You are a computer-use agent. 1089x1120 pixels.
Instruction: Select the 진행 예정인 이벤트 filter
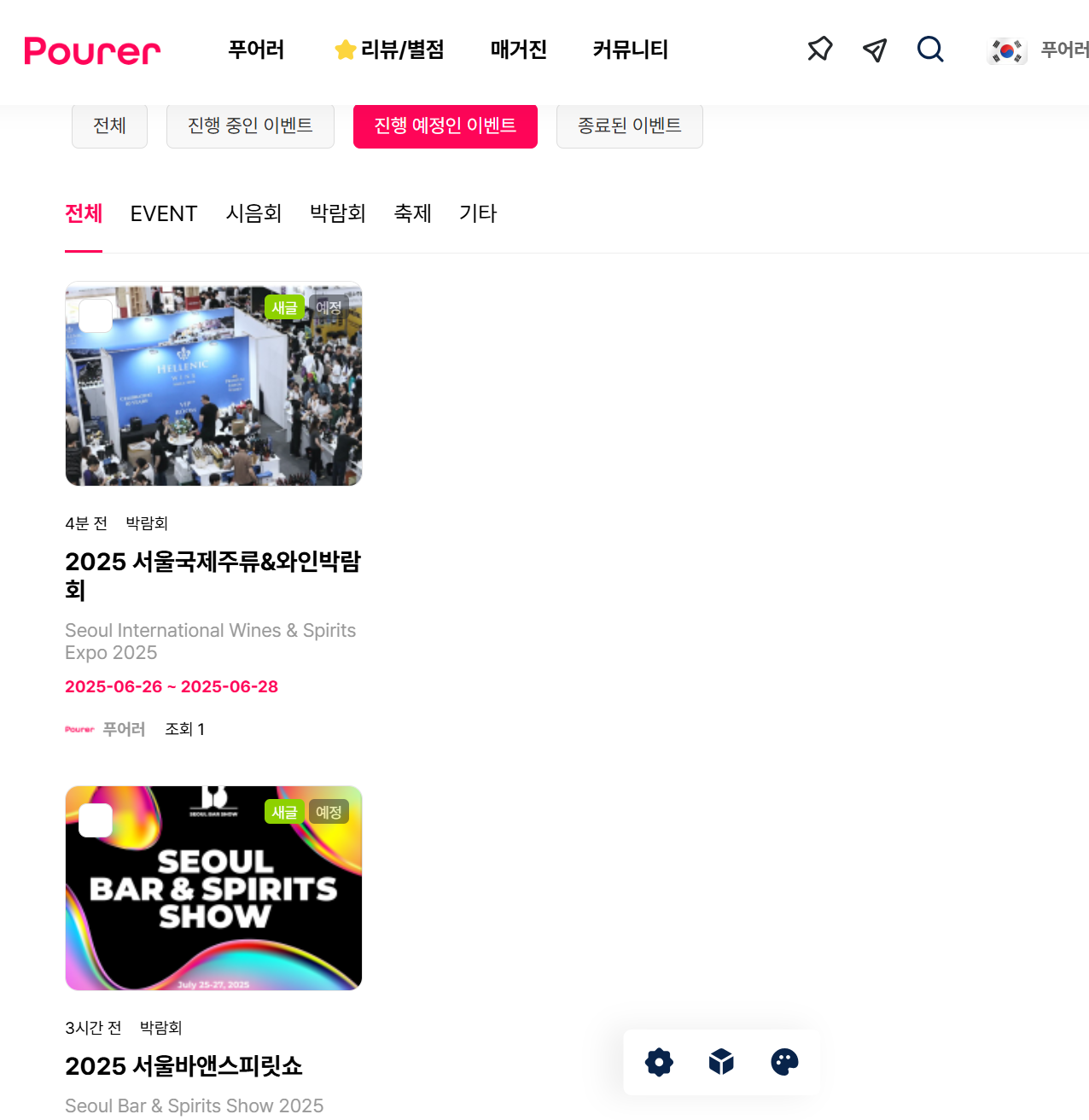pos(445,125)
